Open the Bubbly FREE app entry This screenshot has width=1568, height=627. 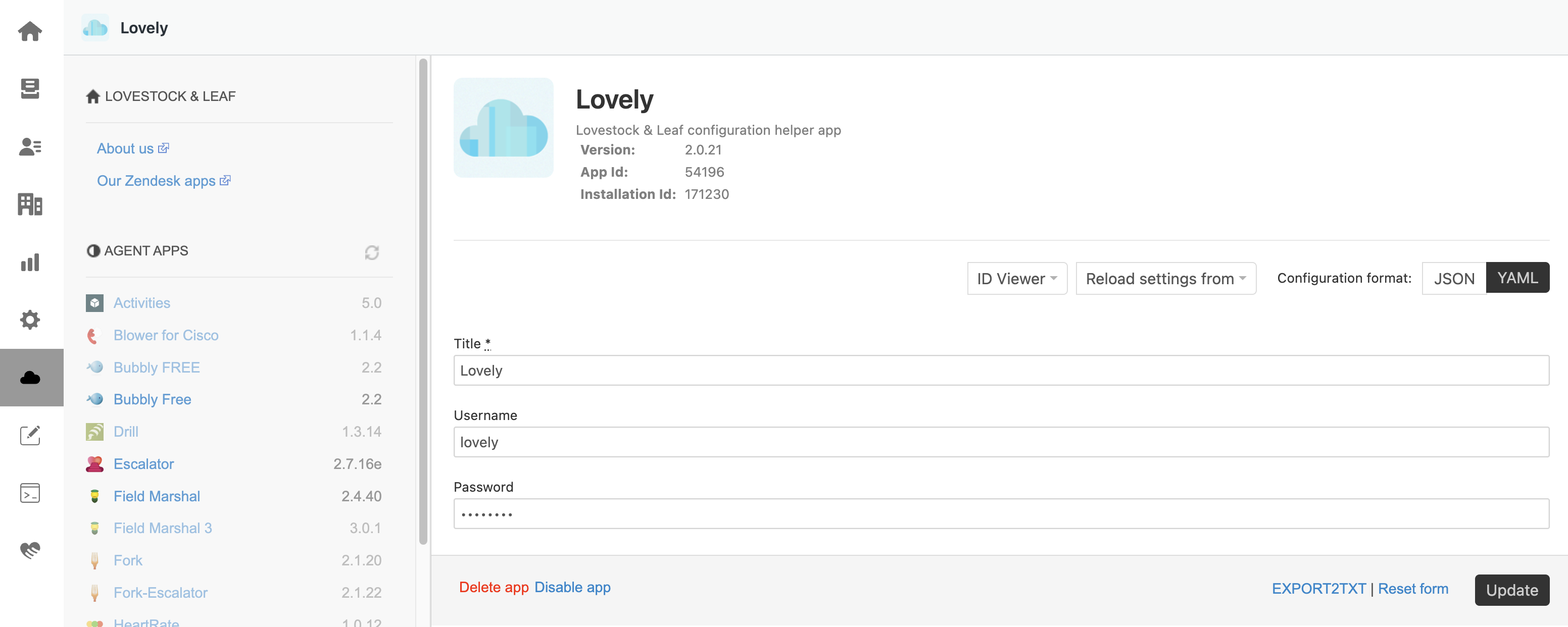157,368
